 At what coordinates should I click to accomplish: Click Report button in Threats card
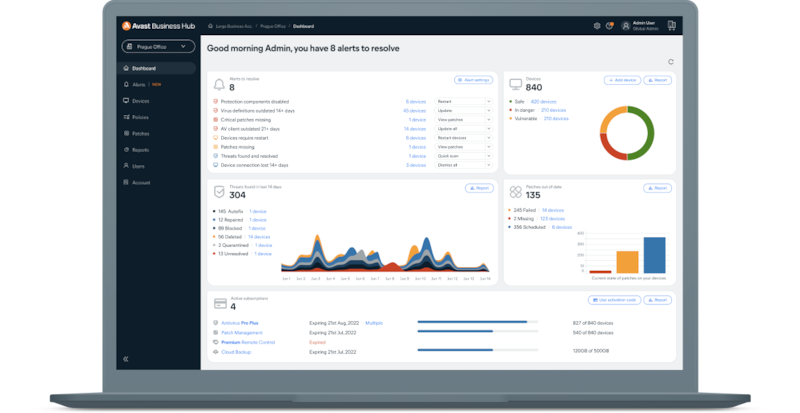479,188
